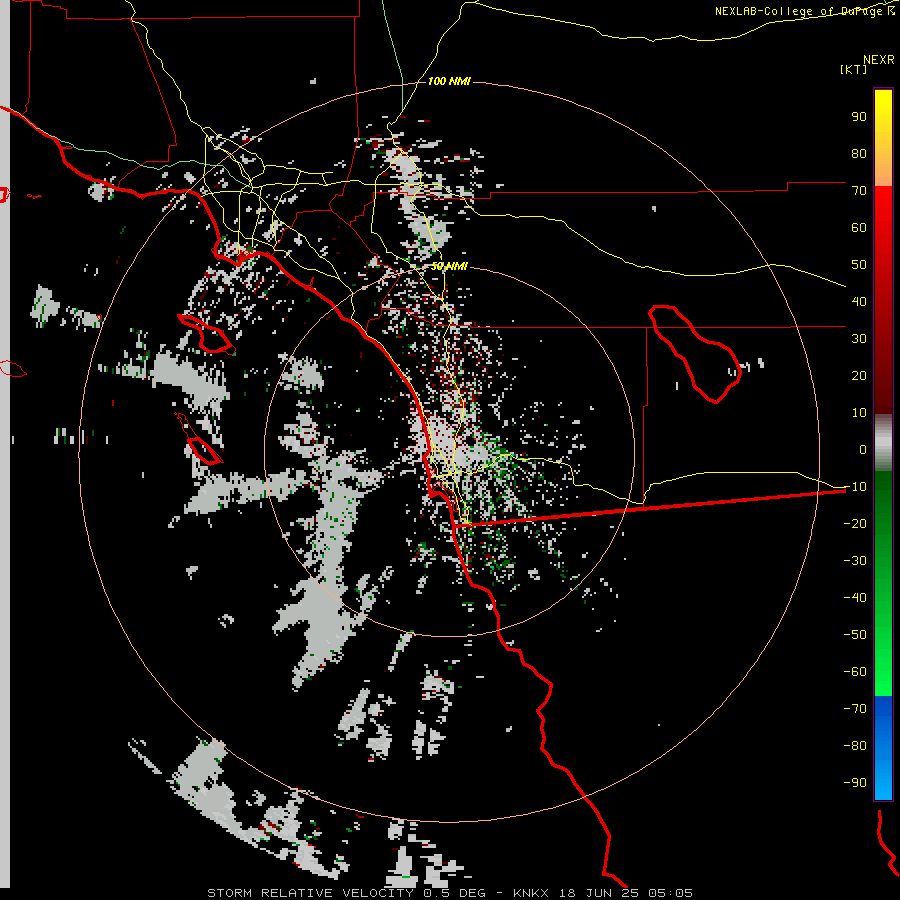Click the positive 40 value on the velocity scale

859,301
